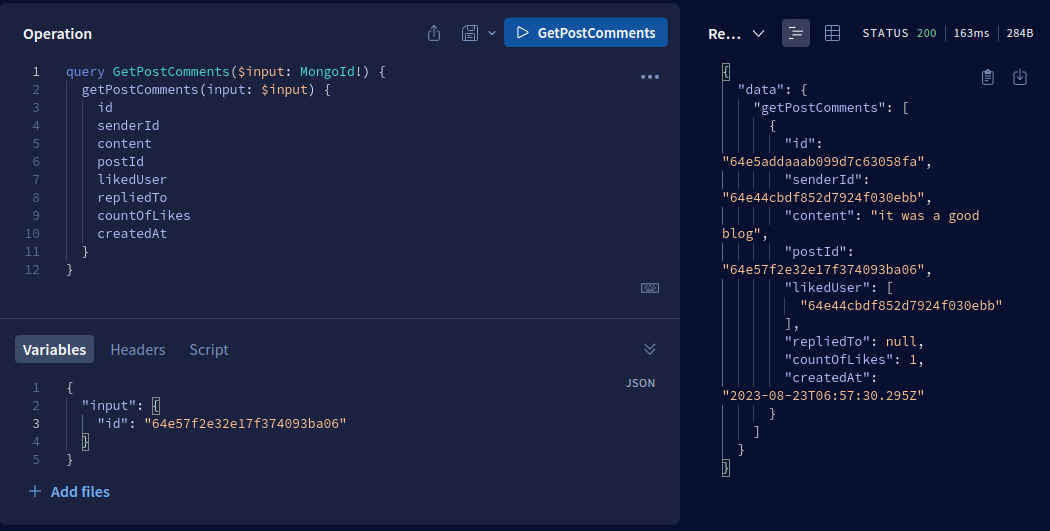Click Add files link

point(69,491)
